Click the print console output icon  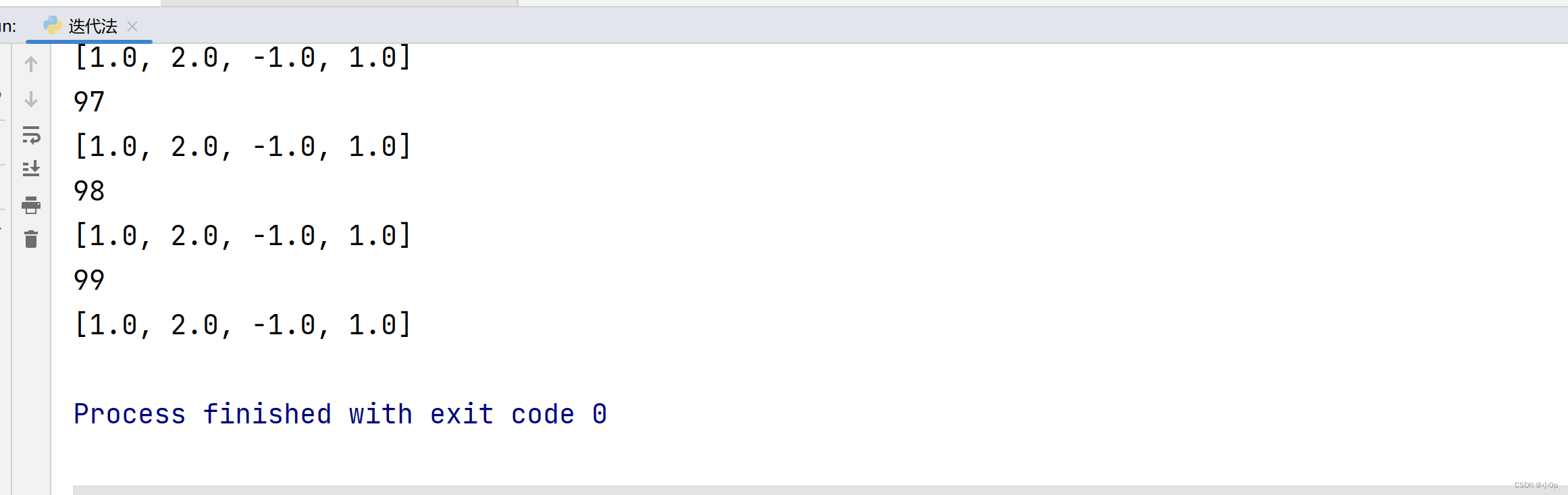pos(31,205)
